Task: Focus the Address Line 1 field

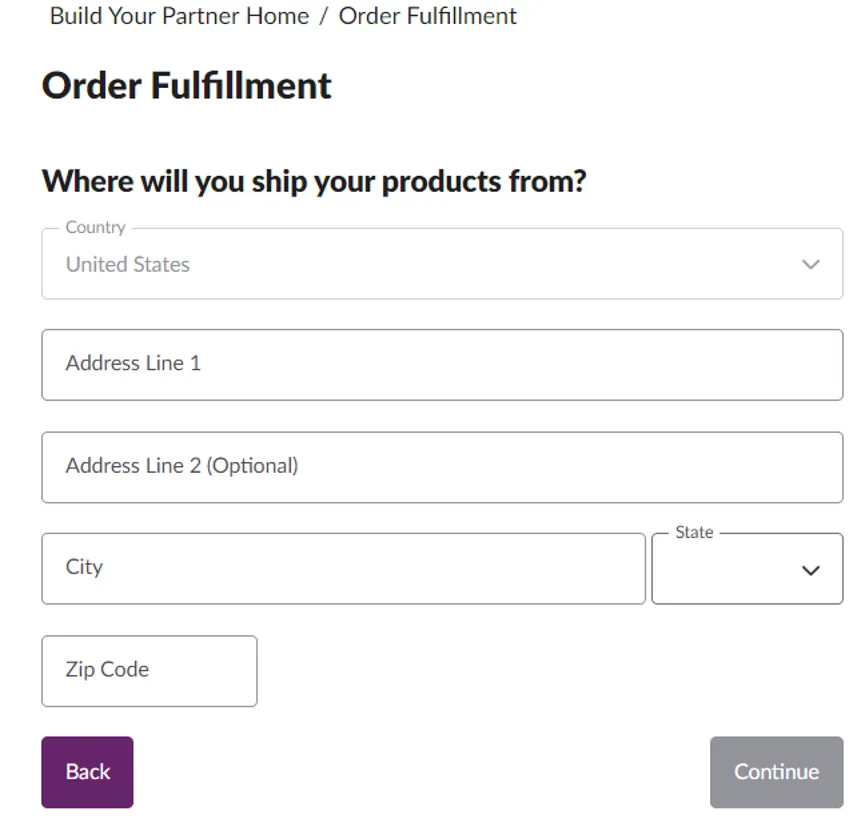Action: pyautogui.click(x=441, y=364)
